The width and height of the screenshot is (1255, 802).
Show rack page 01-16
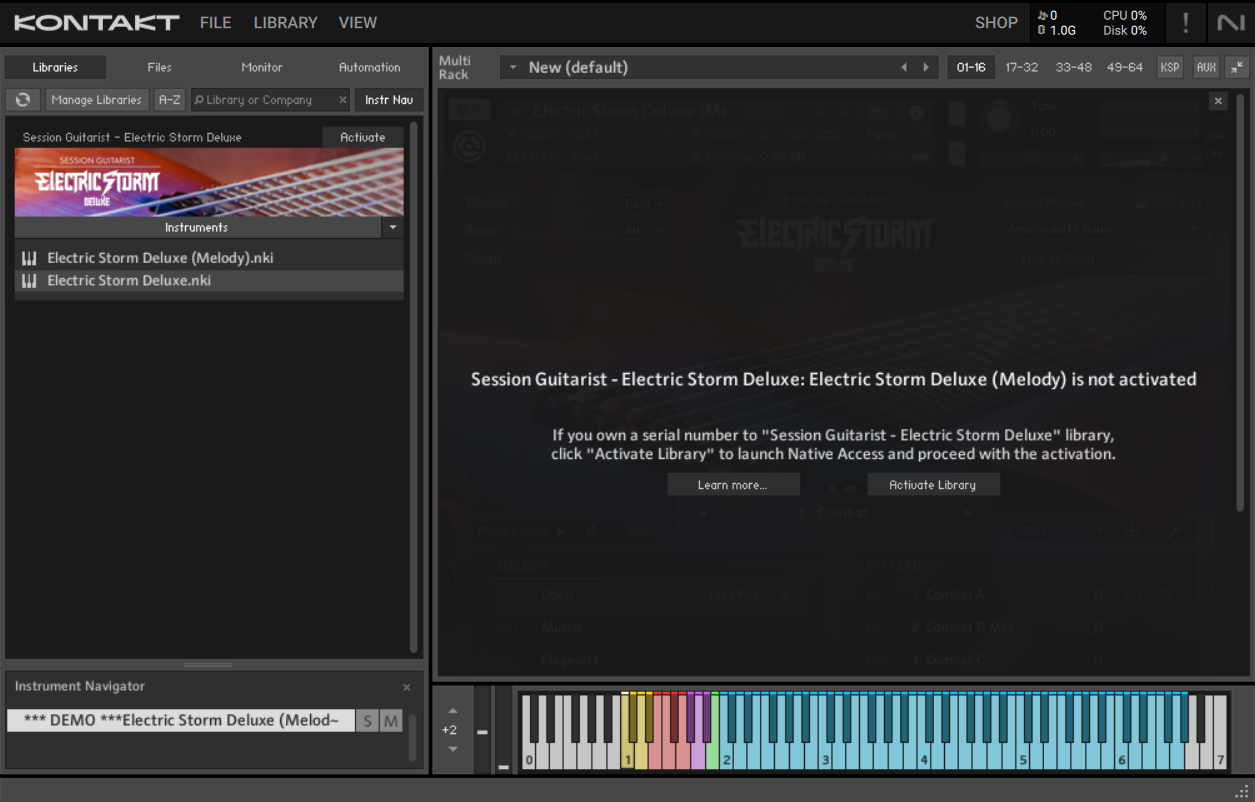(971, 67)
